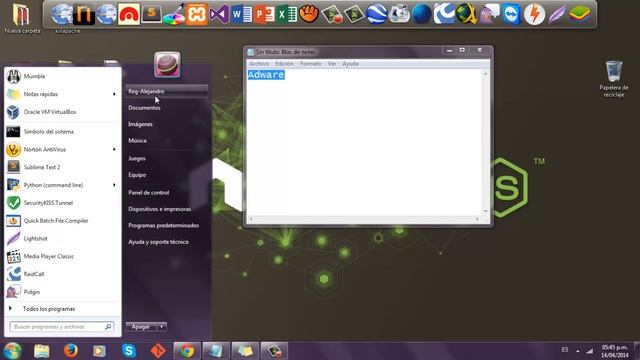Launch Quick Batch File Compiler
The width and height of the screenshot is (640, 360).
tap(62, 220)
